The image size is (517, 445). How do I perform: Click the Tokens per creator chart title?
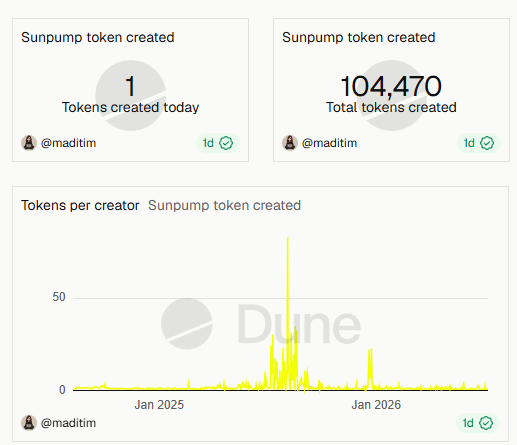coord(80,205)
